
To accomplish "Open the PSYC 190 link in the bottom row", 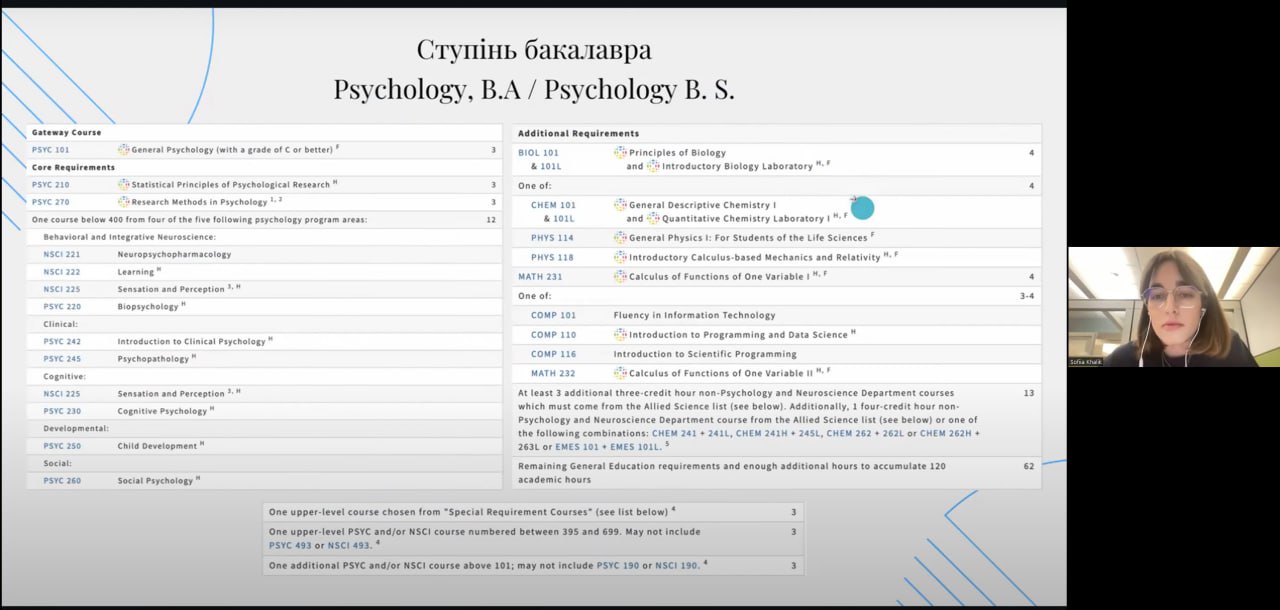I will pos(617,566).
